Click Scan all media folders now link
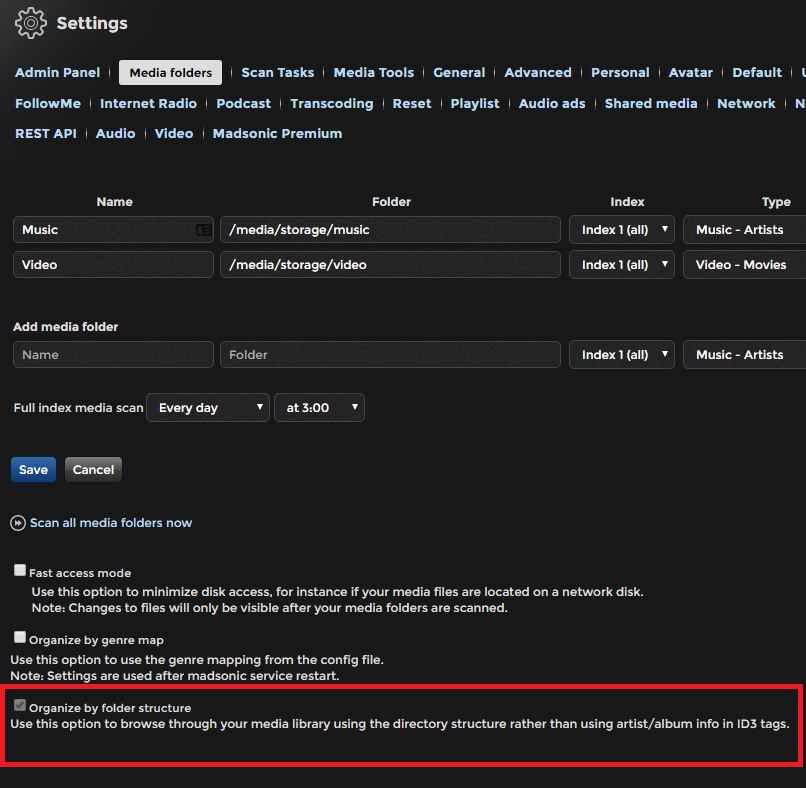Image resolution: width=806 pixels, height=788 pixels. coord(110,523)
